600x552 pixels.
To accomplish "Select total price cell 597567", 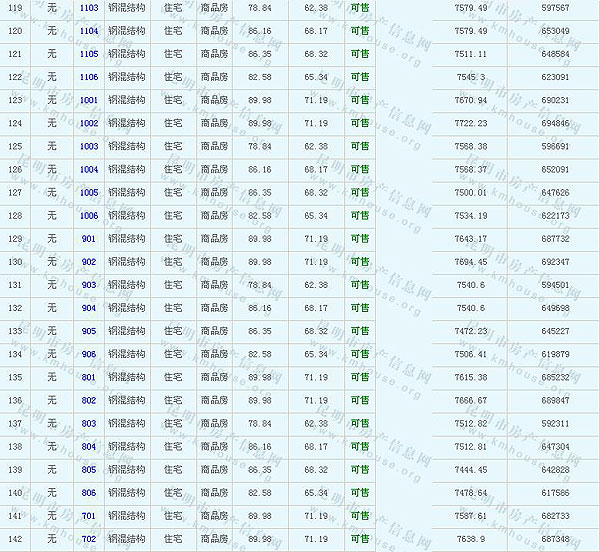I will tap(554, 7).
